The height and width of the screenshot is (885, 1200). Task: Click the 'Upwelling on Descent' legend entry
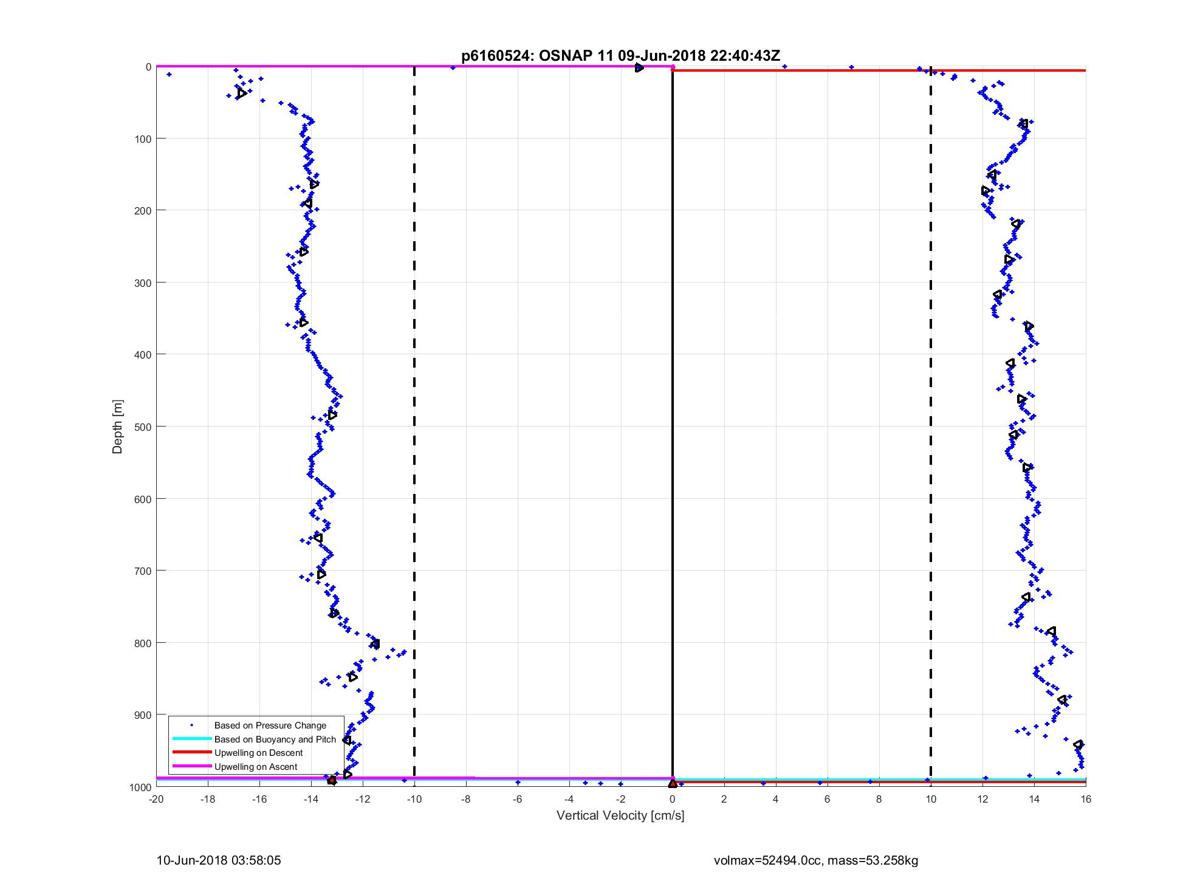258,752
